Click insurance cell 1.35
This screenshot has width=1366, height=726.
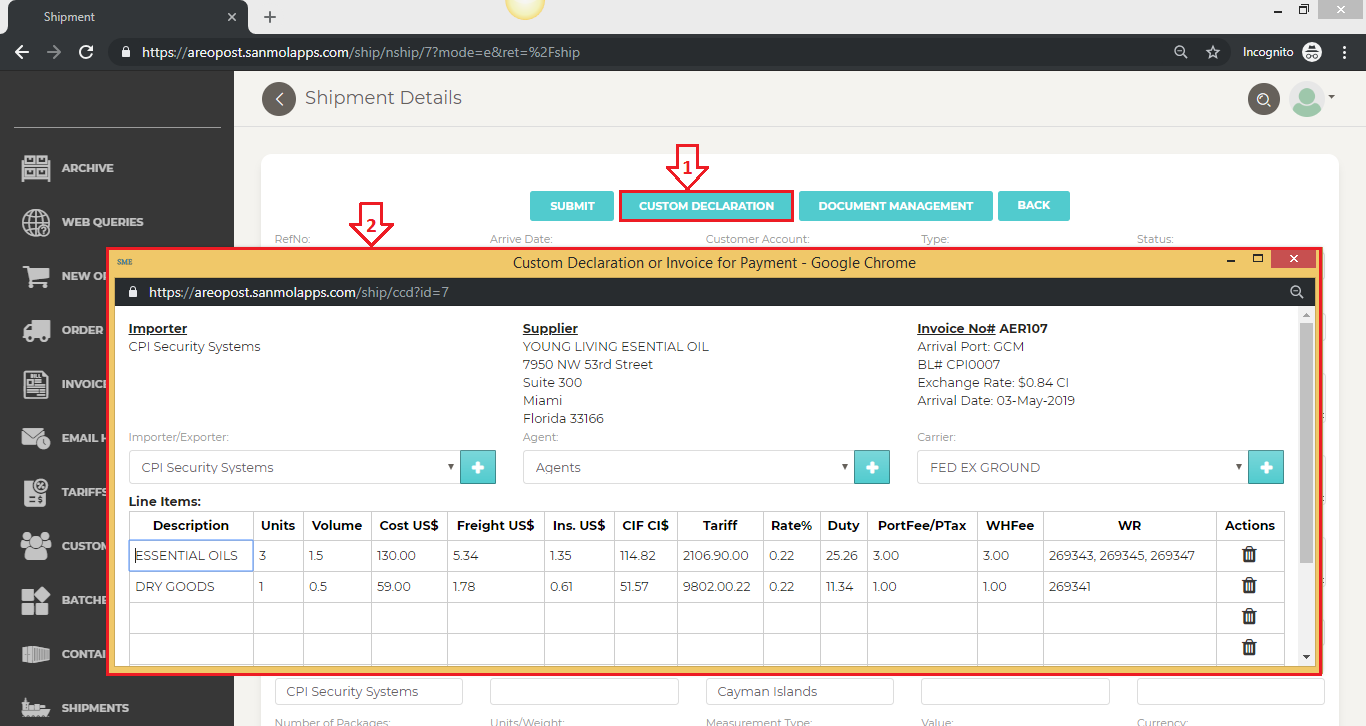579,555
